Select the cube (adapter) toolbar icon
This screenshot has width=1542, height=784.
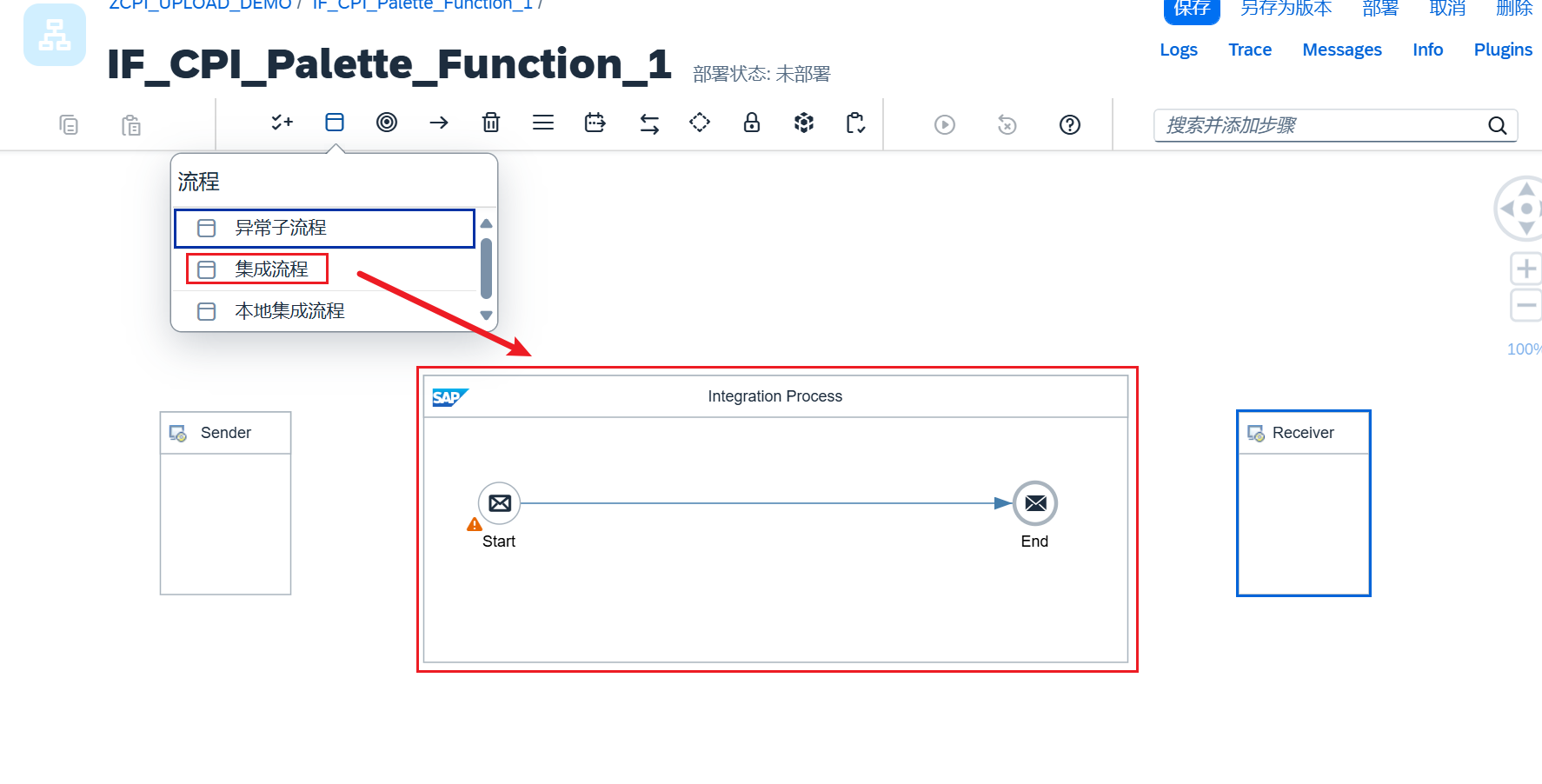pyautogui.click(x=804, y=123)
